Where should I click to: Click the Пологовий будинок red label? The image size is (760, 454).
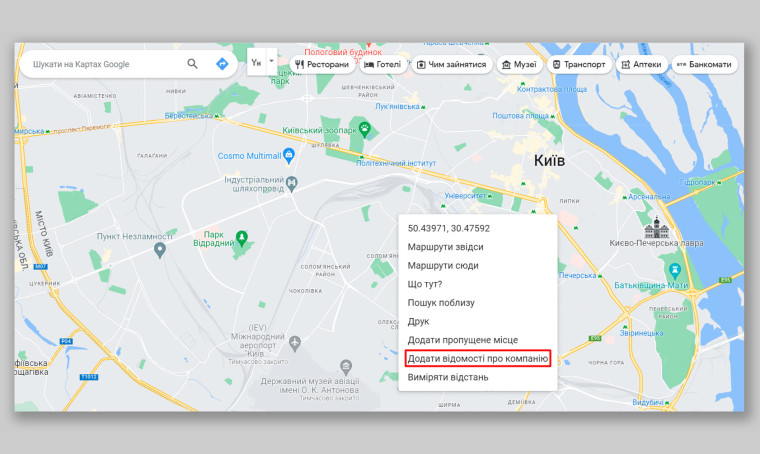(x=343, y=52)
